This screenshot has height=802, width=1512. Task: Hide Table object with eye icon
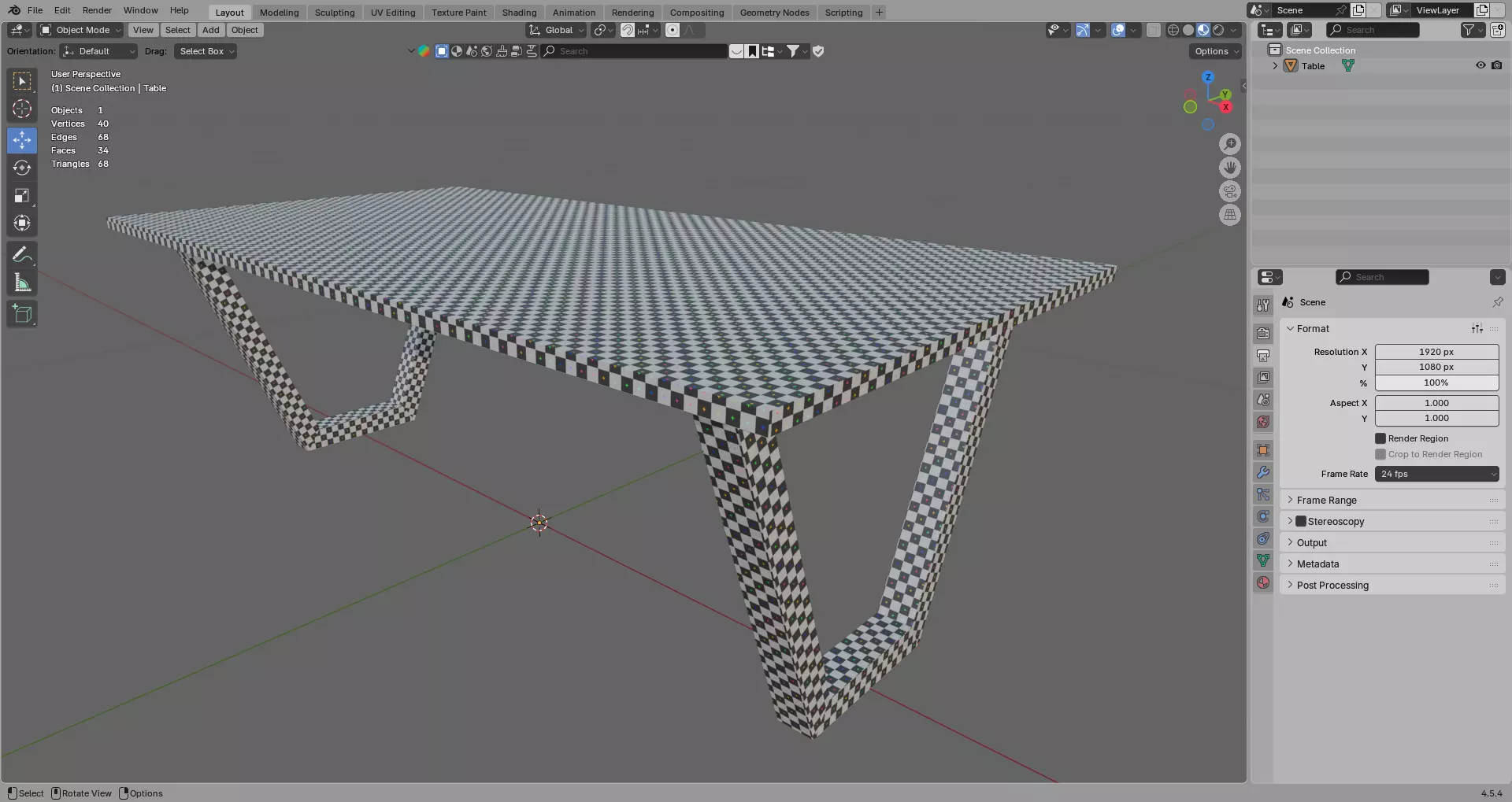[x=1480, y=65]
